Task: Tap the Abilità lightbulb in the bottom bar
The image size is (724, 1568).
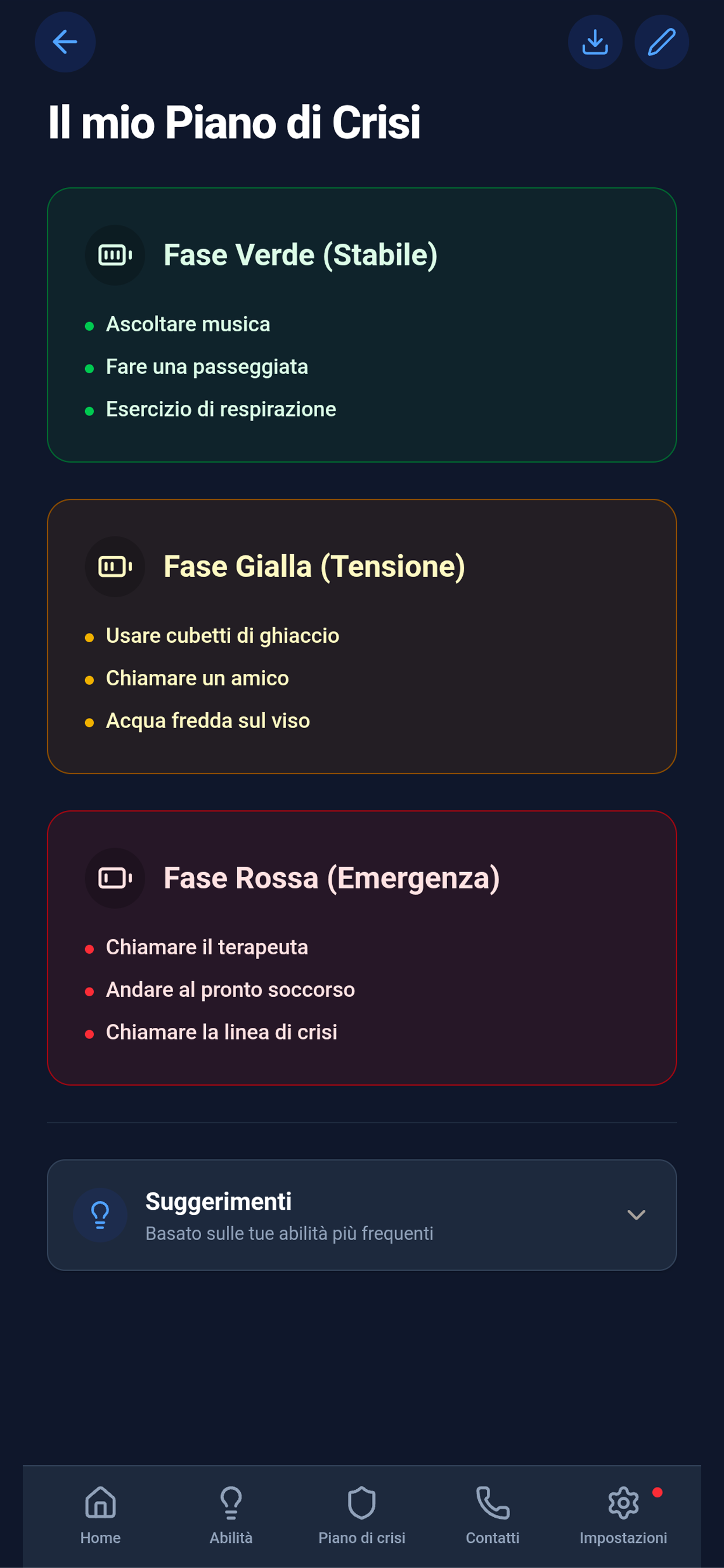Action: tap(231, 1501)
